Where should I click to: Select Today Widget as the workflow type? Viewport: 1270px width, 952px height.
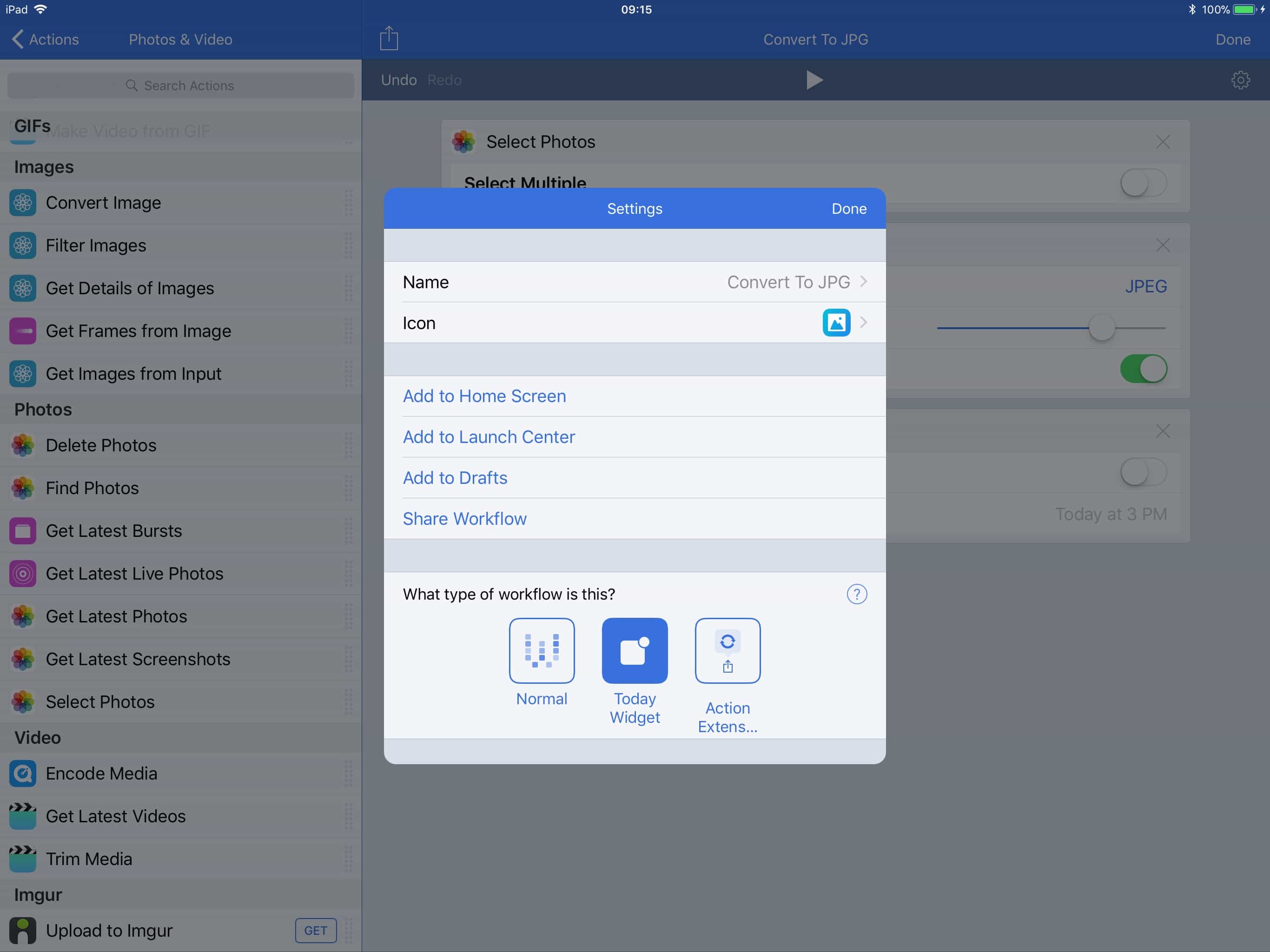635,651
